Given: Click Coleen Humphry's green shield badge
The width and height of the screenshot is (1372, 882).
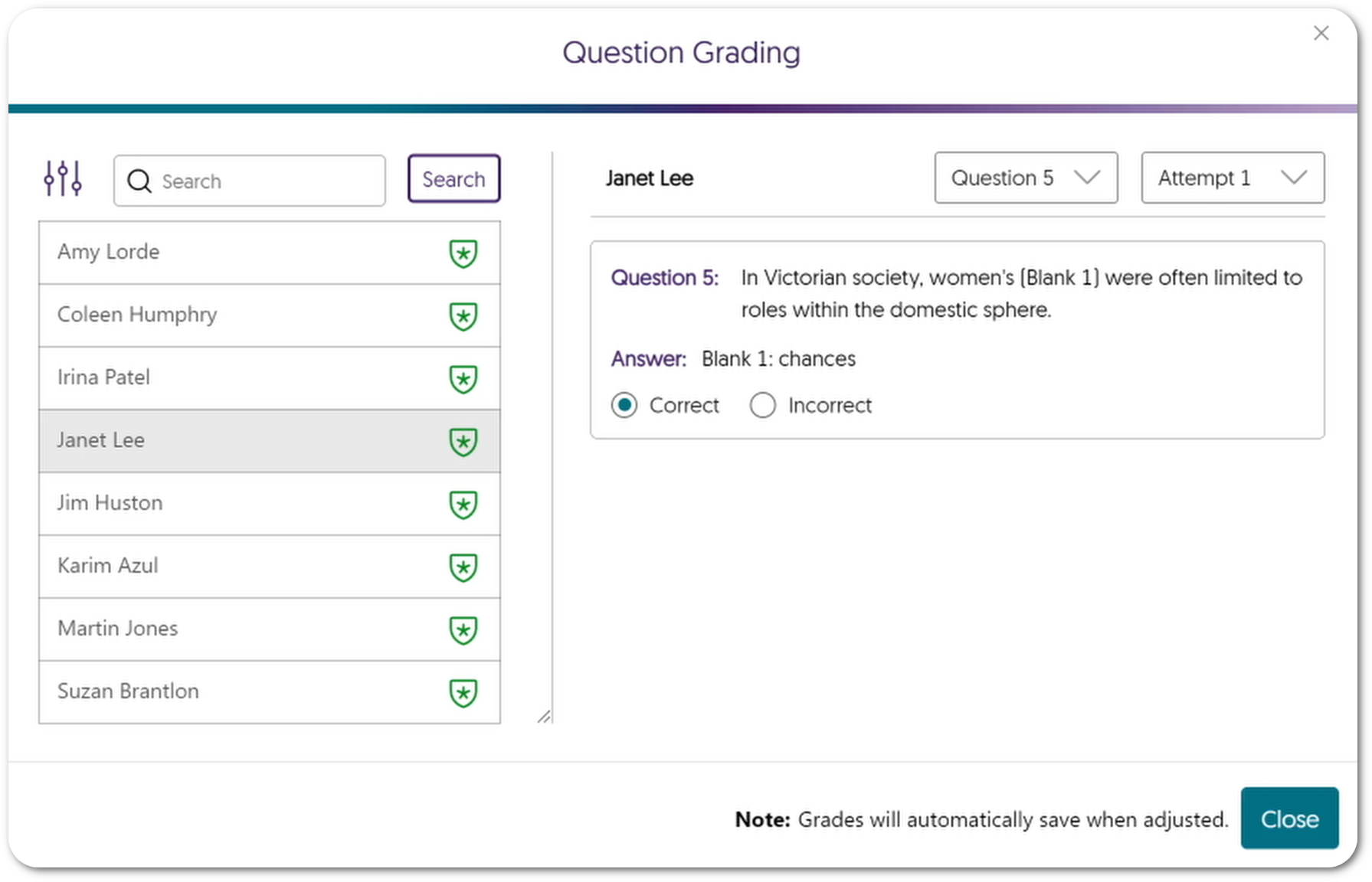Looking at the screenshot, I should (463, 316).
